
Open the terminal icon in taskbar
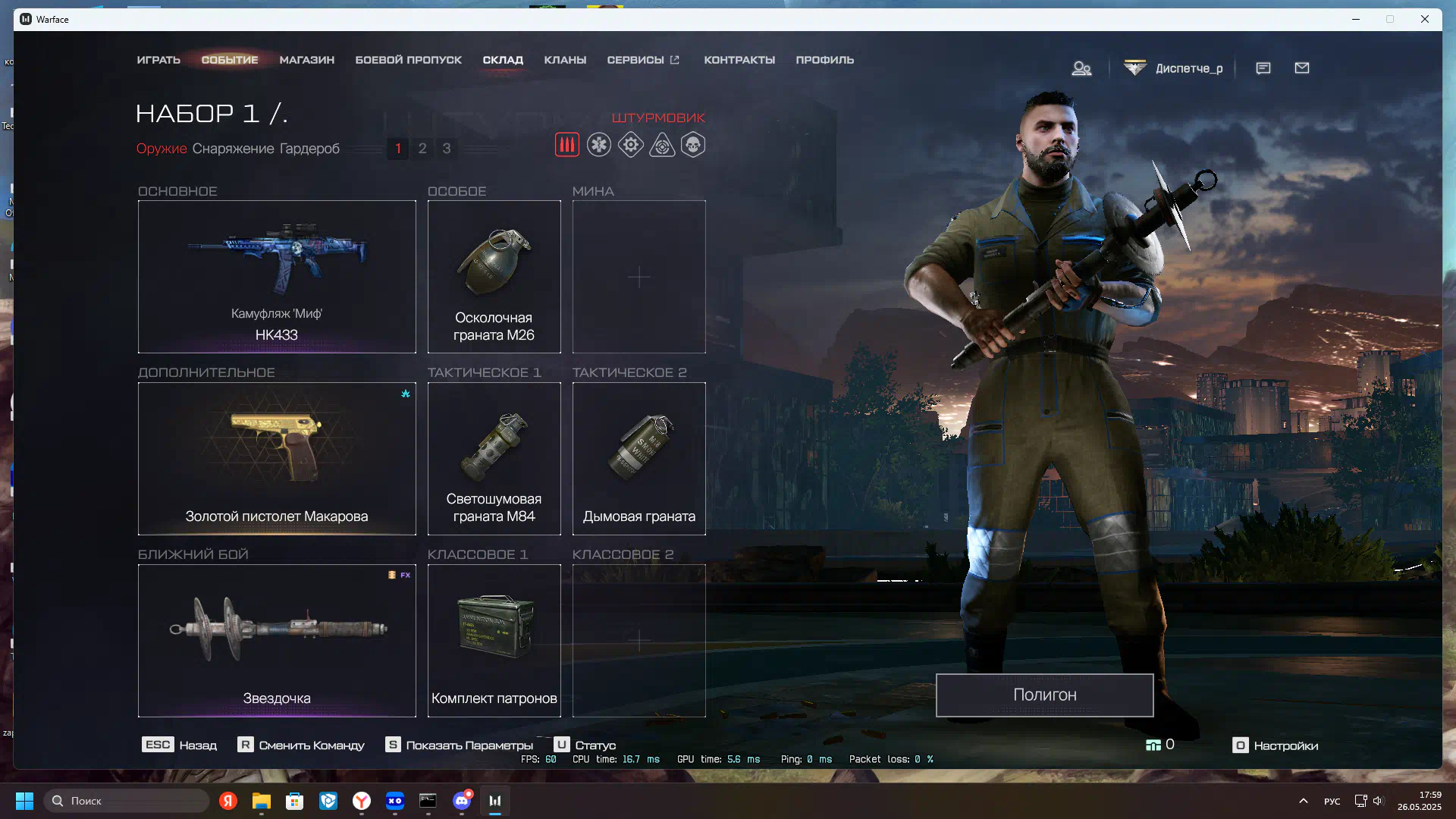point(428,801)
